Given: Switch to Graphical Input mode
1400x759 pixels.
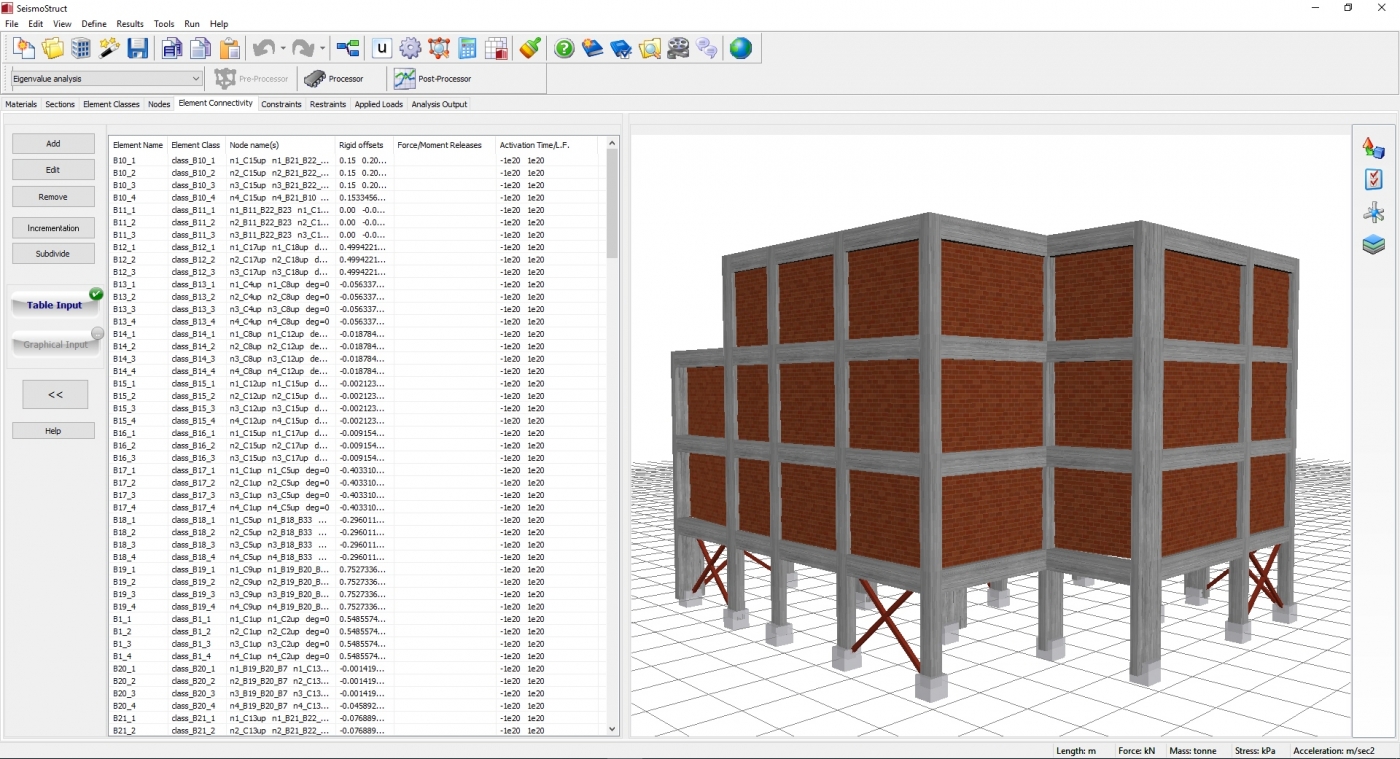Looking at the screenshot, I should [56, 344].
